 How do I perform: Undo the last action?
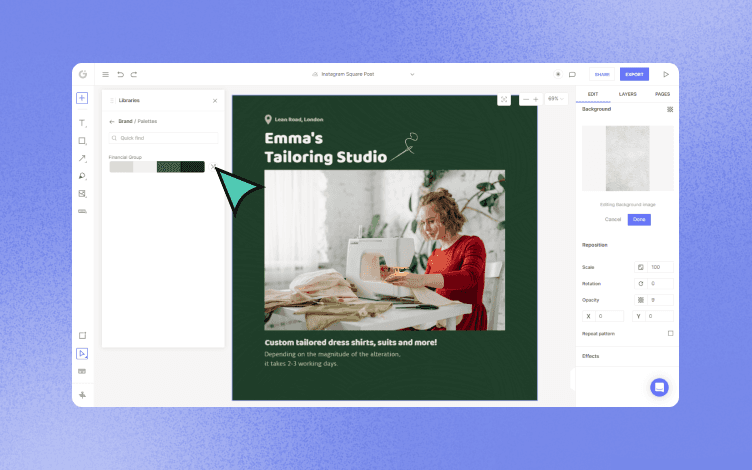click(x=120, y=74)
